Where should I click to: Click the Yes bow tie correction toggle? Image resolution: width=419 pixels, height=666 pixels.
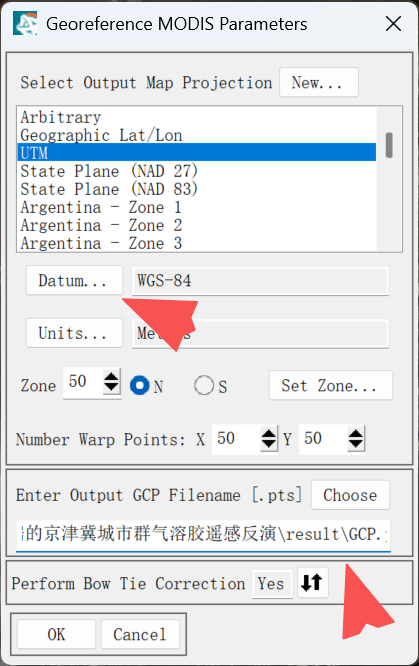[271, 584]
